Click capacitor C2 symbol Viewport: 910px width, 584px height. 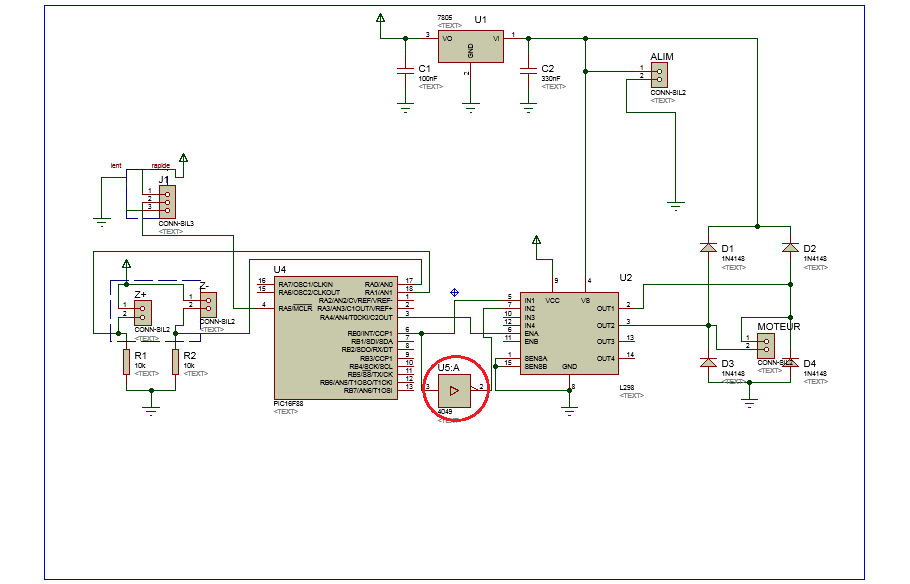pos(528,70)
